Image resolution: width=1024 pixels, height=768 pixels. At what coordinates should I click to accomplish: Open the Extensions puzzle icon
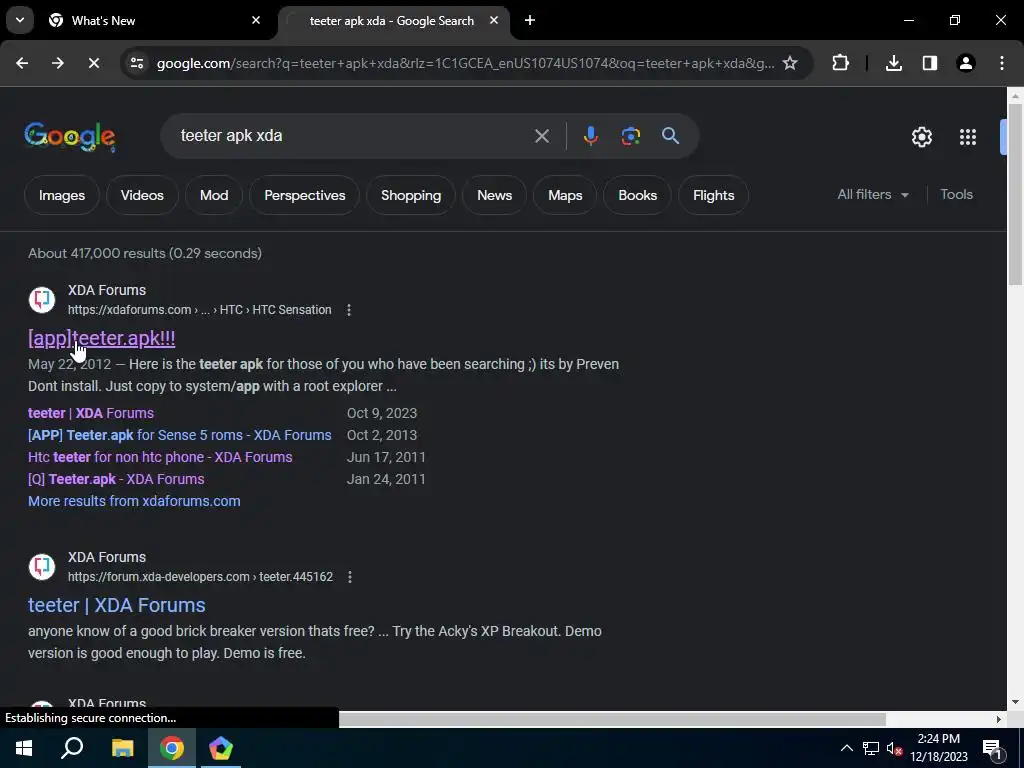[840, 63]
